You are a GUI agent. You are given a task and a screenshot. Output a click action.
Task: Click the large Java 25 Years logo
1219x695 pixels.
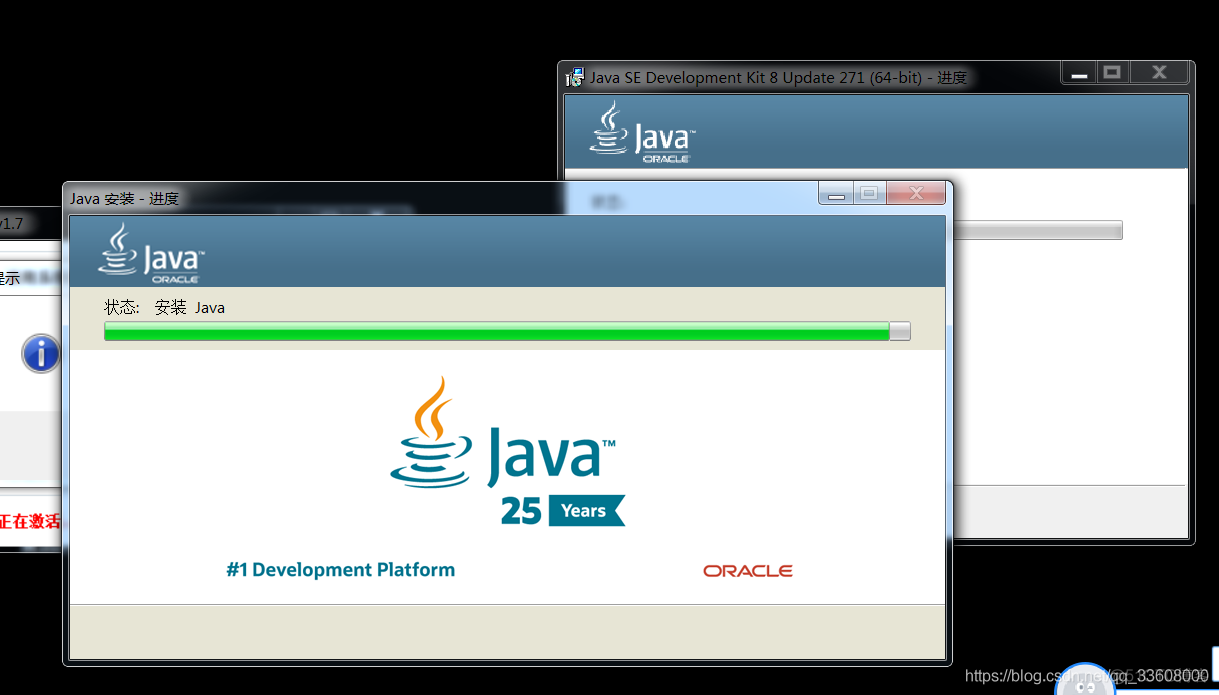[x=506, y=451]
